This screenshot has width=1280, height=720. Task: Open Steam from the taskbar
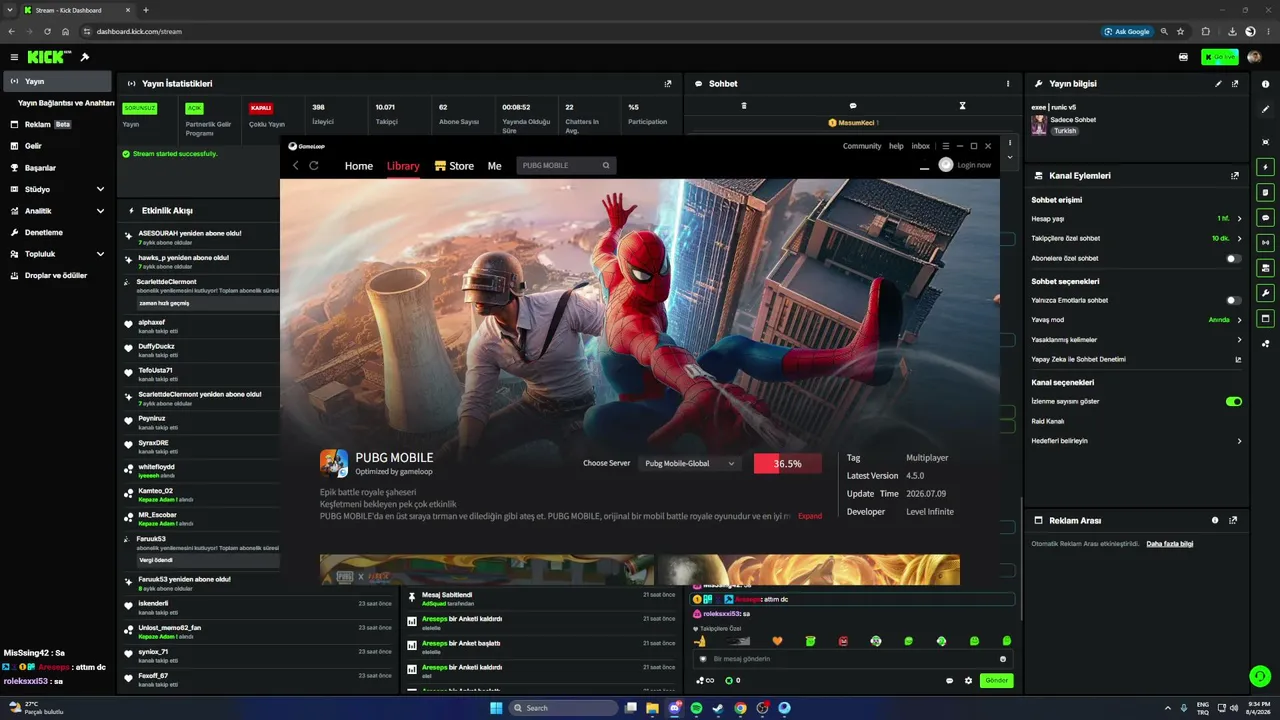tap(718, 708)
